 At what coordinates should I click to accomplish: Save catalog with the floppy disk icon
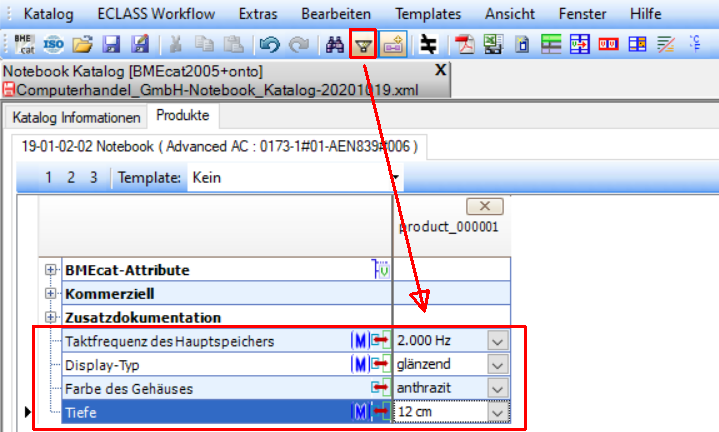[112, 45]
